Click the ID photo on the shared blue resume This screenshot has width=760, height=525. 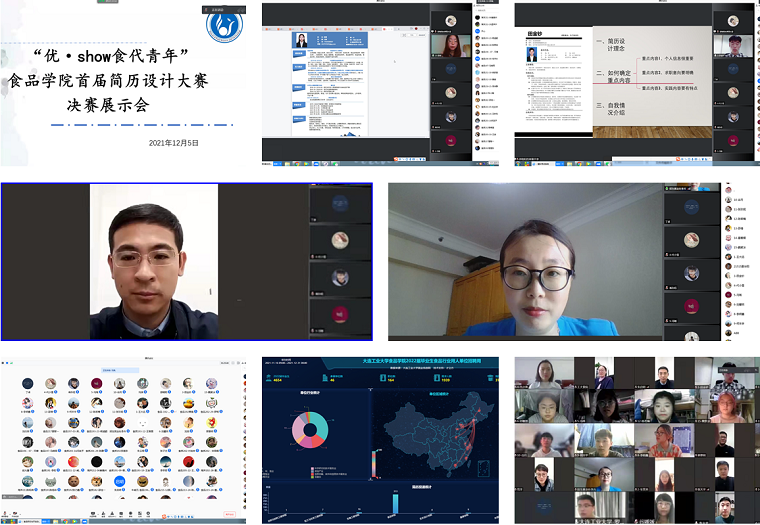pos(301,40)
